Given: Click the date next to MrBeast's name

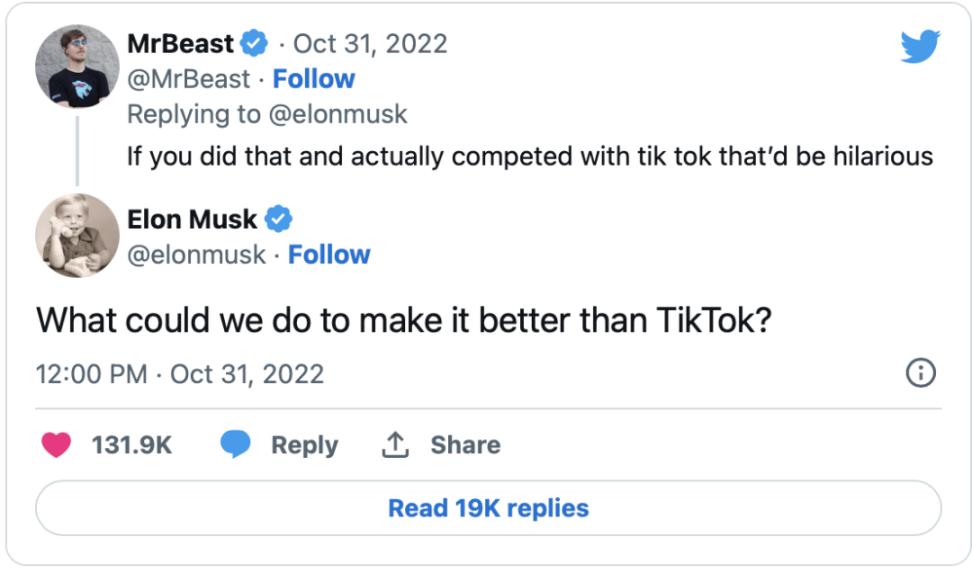Looking at the screenshot, I should (370, 44).
